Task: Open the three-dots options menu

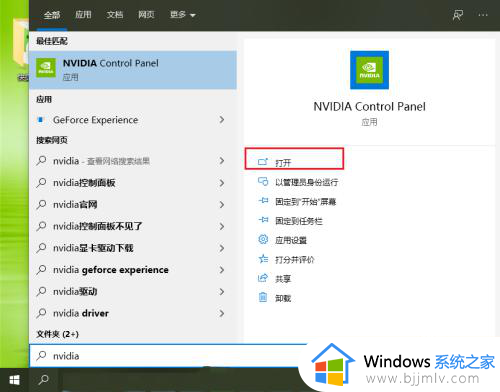Action: (x=483, y=15)
